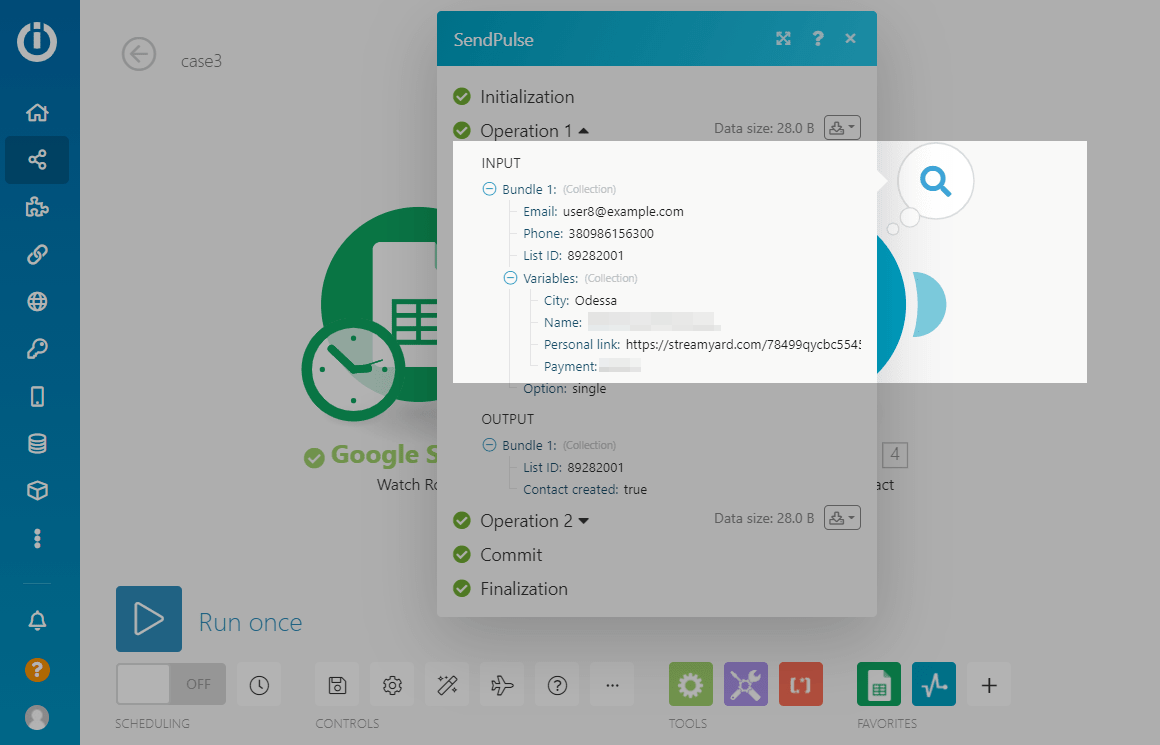Collapse the Variables collection node
Viewport: 1160px width, 745px height.
point(510,278)
